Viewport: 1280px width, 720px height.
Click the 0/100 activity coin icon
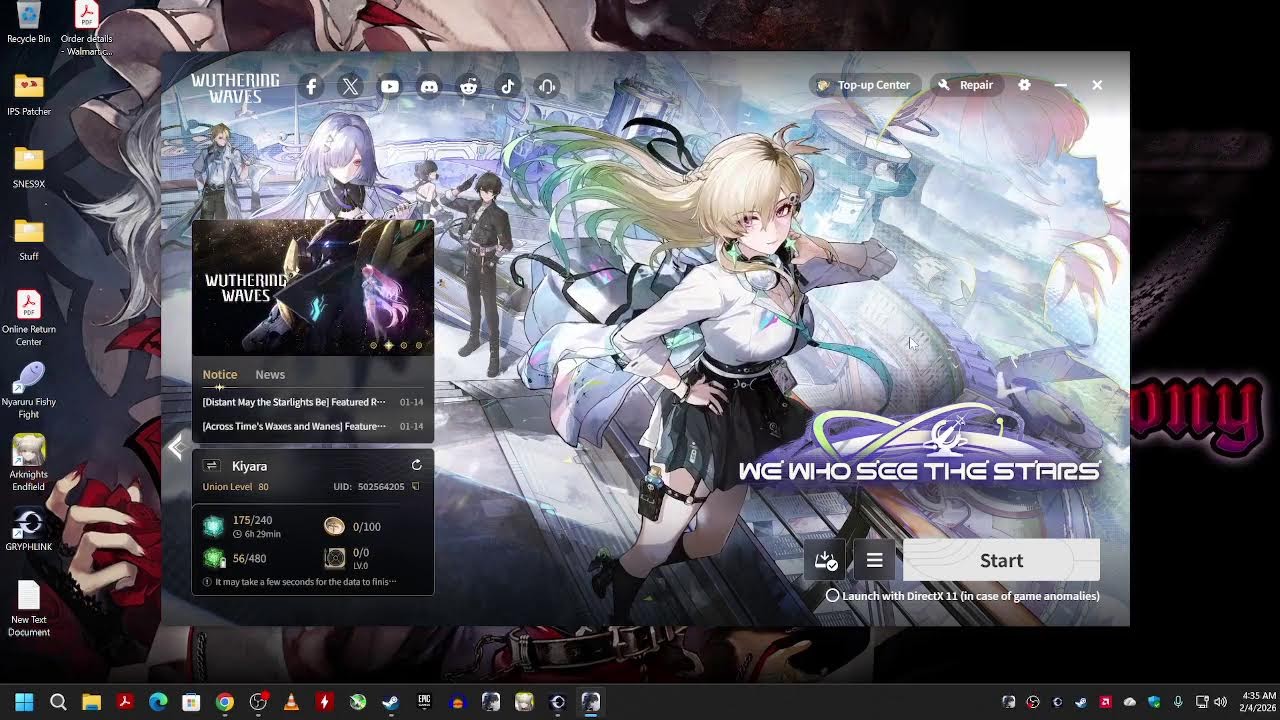(334, 526)
